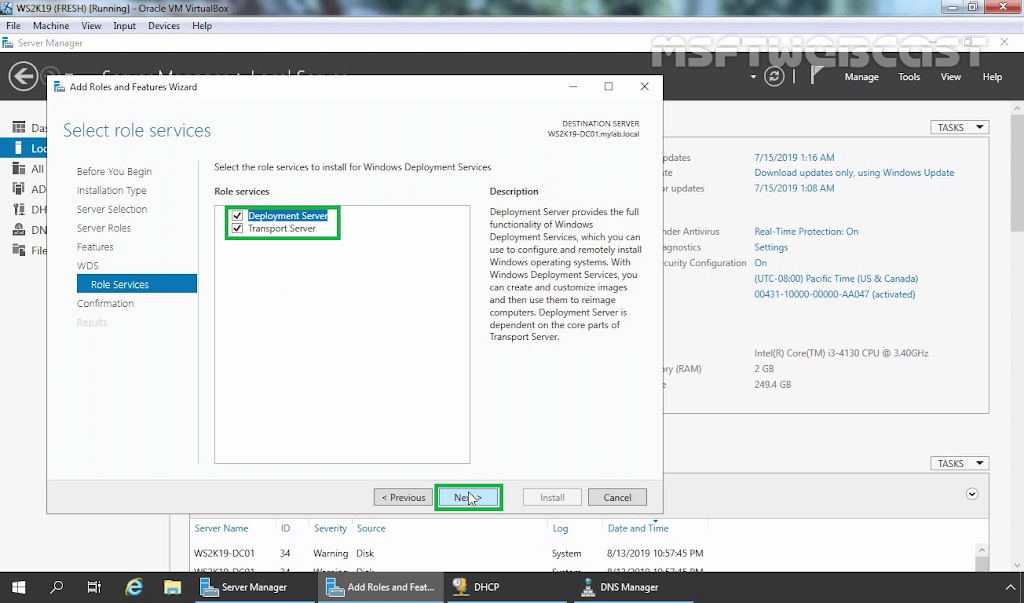The height and width of the screenshot is (603, 1024).
Task: Sort events by Server Name column
Action: pos(221,528)
